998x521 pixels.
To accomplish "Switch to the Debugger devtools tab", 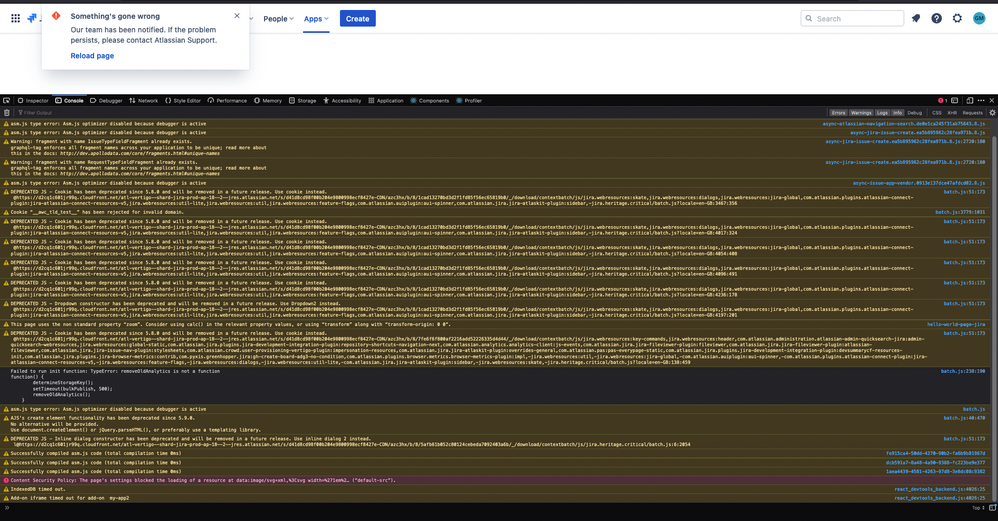I will (106, 101).
